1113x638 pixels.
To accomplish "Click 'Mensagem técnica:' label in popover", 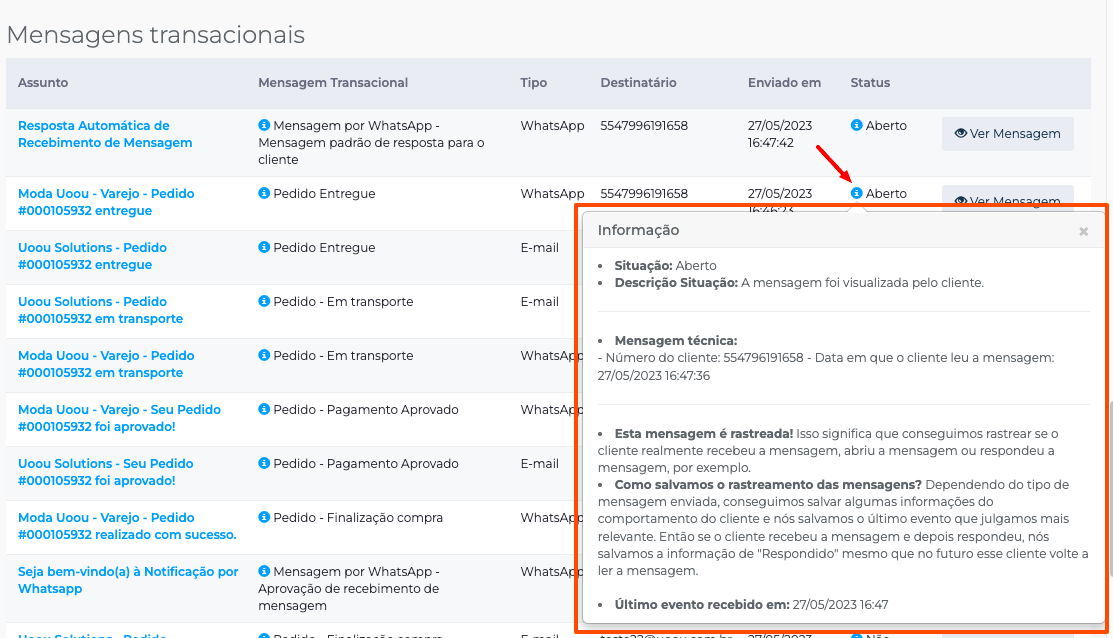I will tap(676, 341).
